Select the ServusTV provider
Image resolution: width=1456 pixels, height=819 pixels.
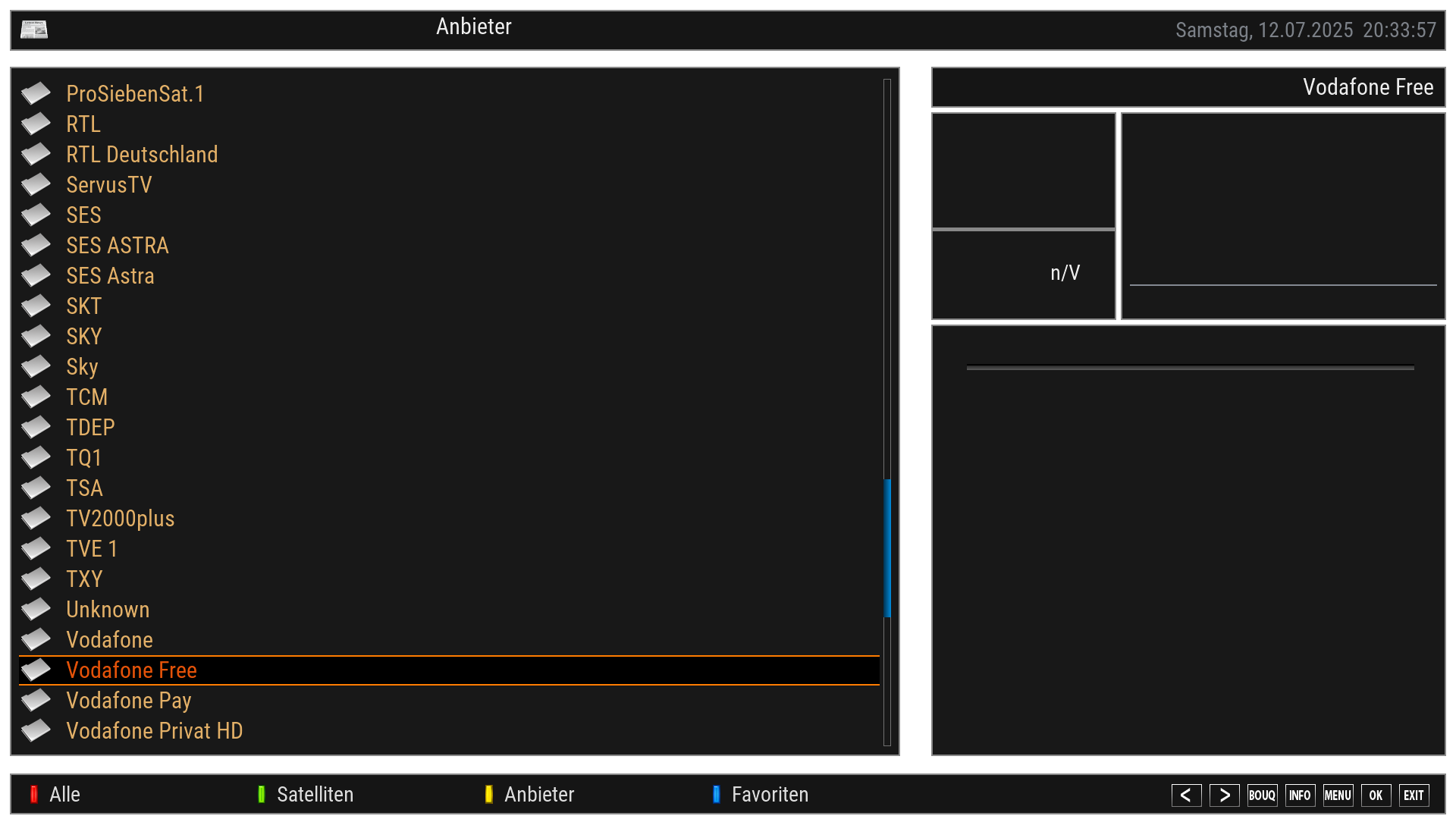[449, 184]
